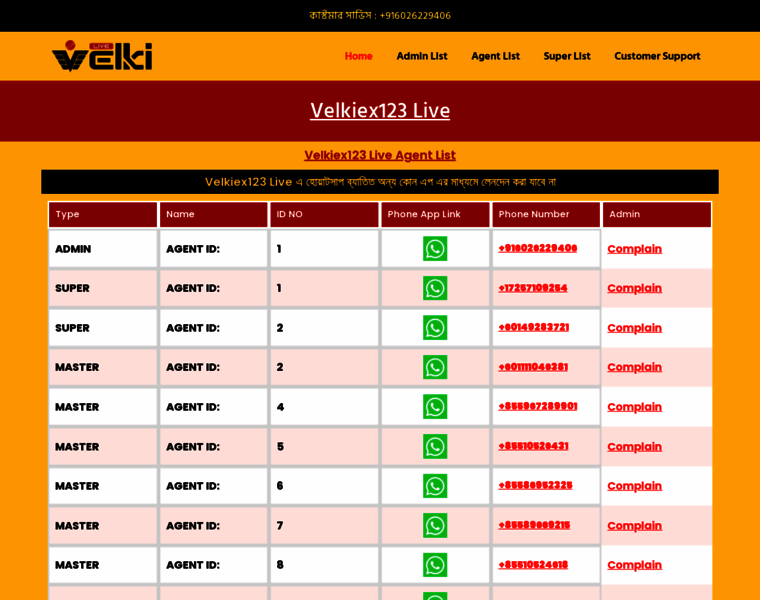Open WhatsApp icon for SUPER agent ID 2
The image size is (760, 600).
(x=435, y=328)
